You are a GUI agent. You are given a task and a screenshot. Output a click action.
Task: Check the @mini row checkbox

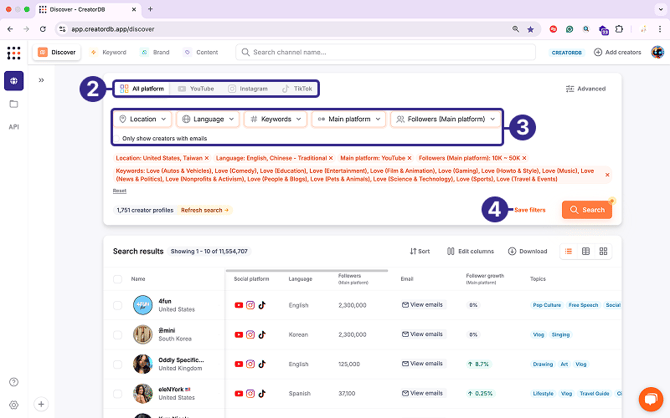click(118, 335)
